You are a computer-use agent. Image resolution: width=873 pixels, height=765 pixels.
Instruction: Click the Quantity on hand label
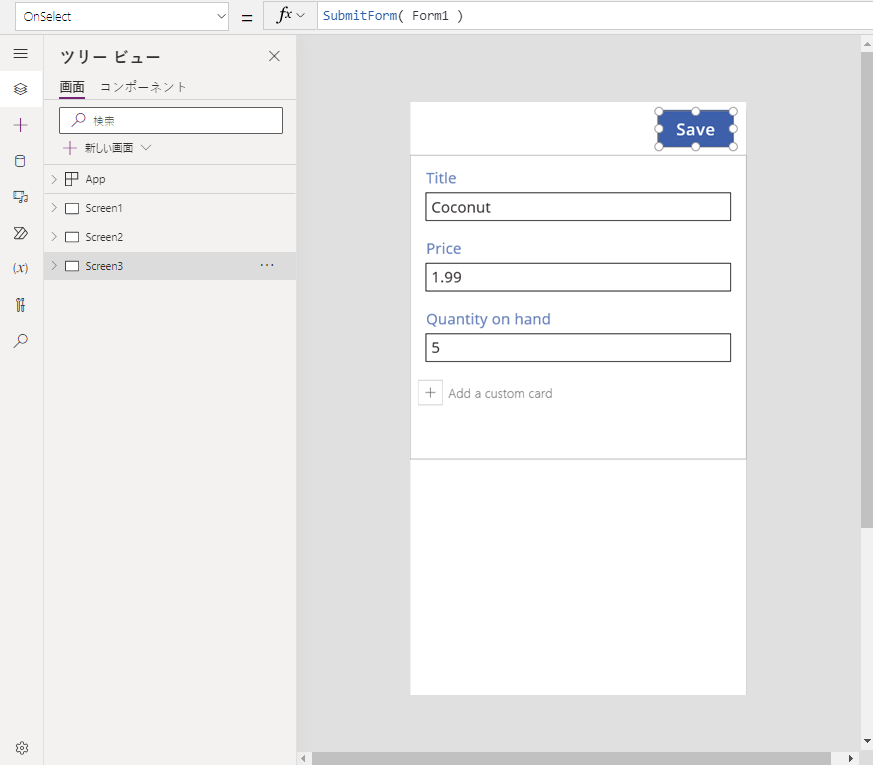coord(488,319)
